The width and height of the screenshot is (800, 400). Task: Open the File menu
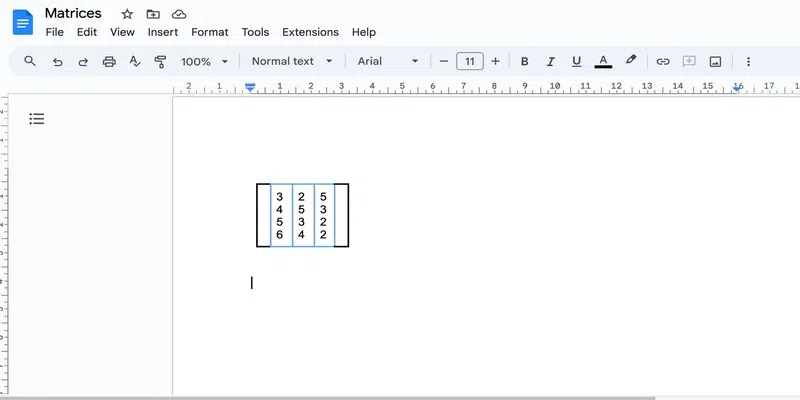tap(55, 32)
